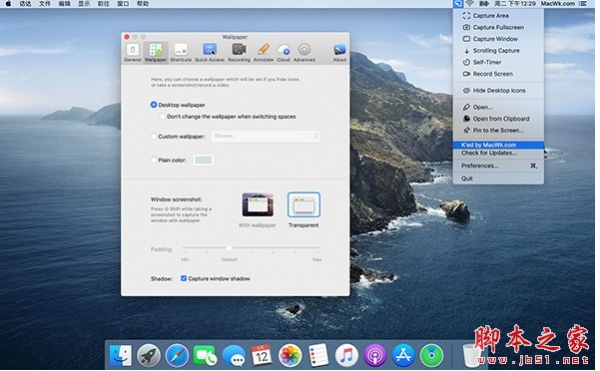Launch Safari from the Dock
This screenshot has height=371, width=600.
tap(177, 355)
